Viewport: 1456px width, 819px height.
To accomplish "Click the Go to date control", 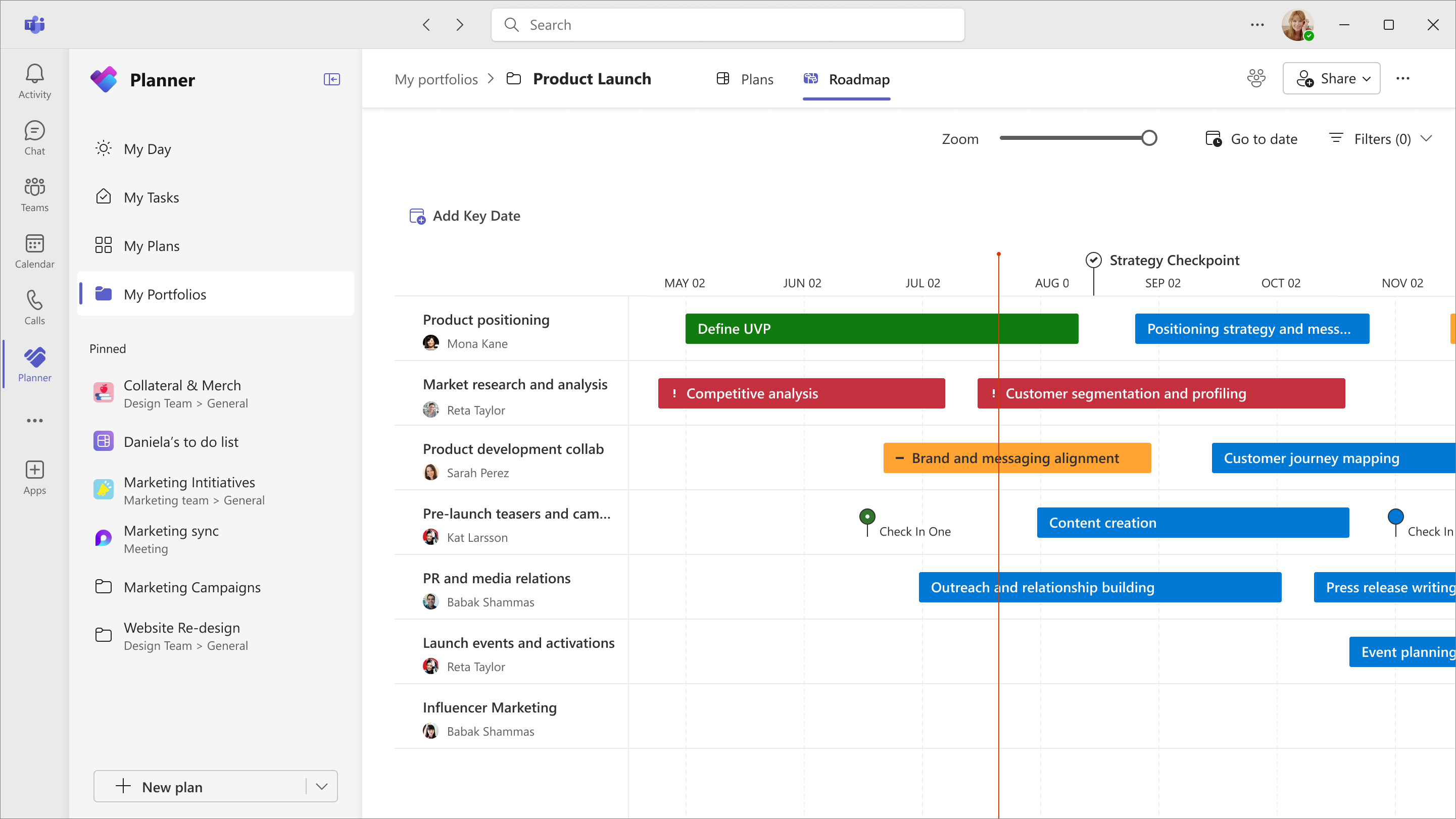I will (1251, 138).
